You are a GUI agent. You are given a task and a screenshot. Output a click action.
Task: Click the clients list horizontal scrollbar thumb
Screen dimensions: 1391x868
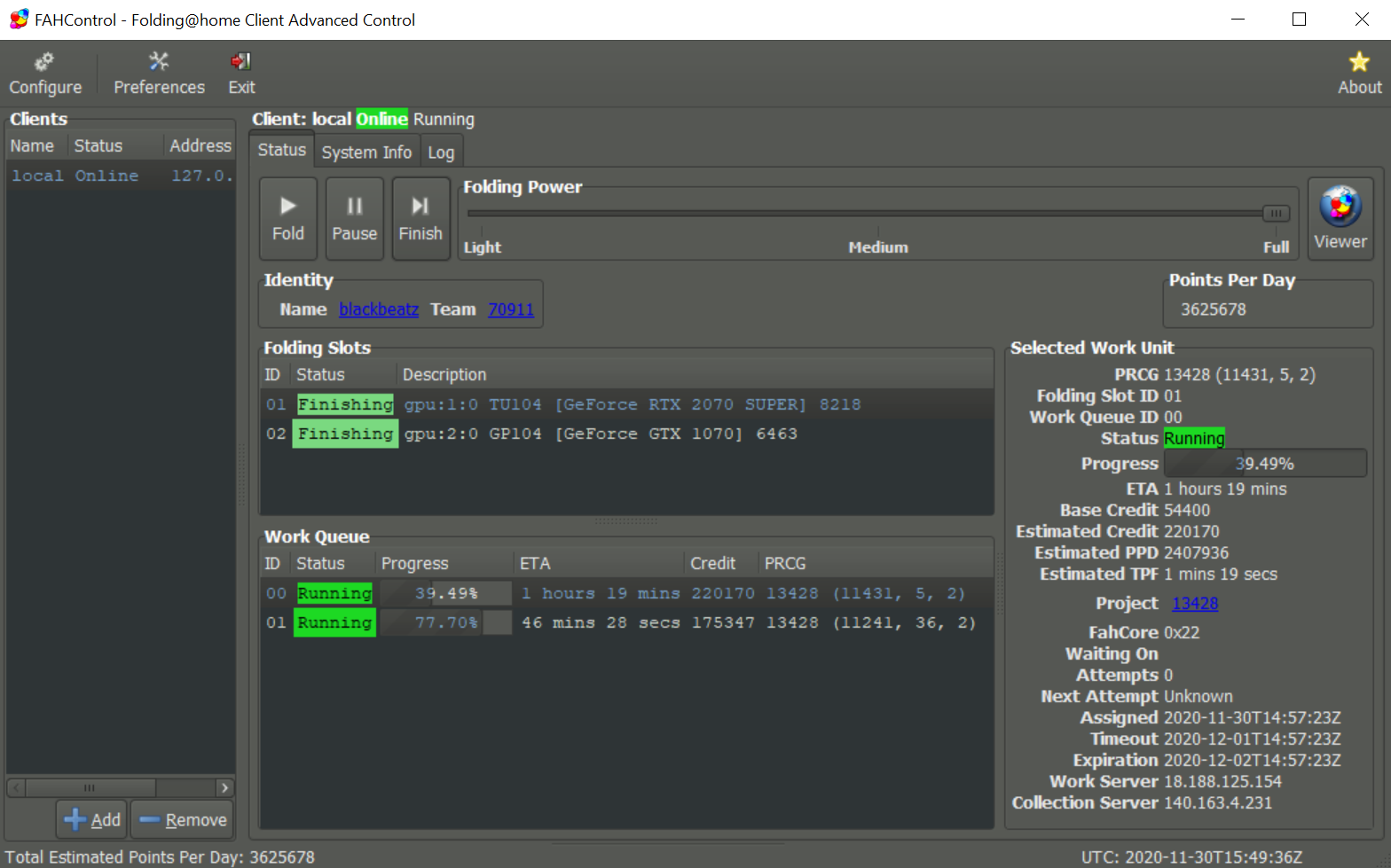(x=90, y=787)
